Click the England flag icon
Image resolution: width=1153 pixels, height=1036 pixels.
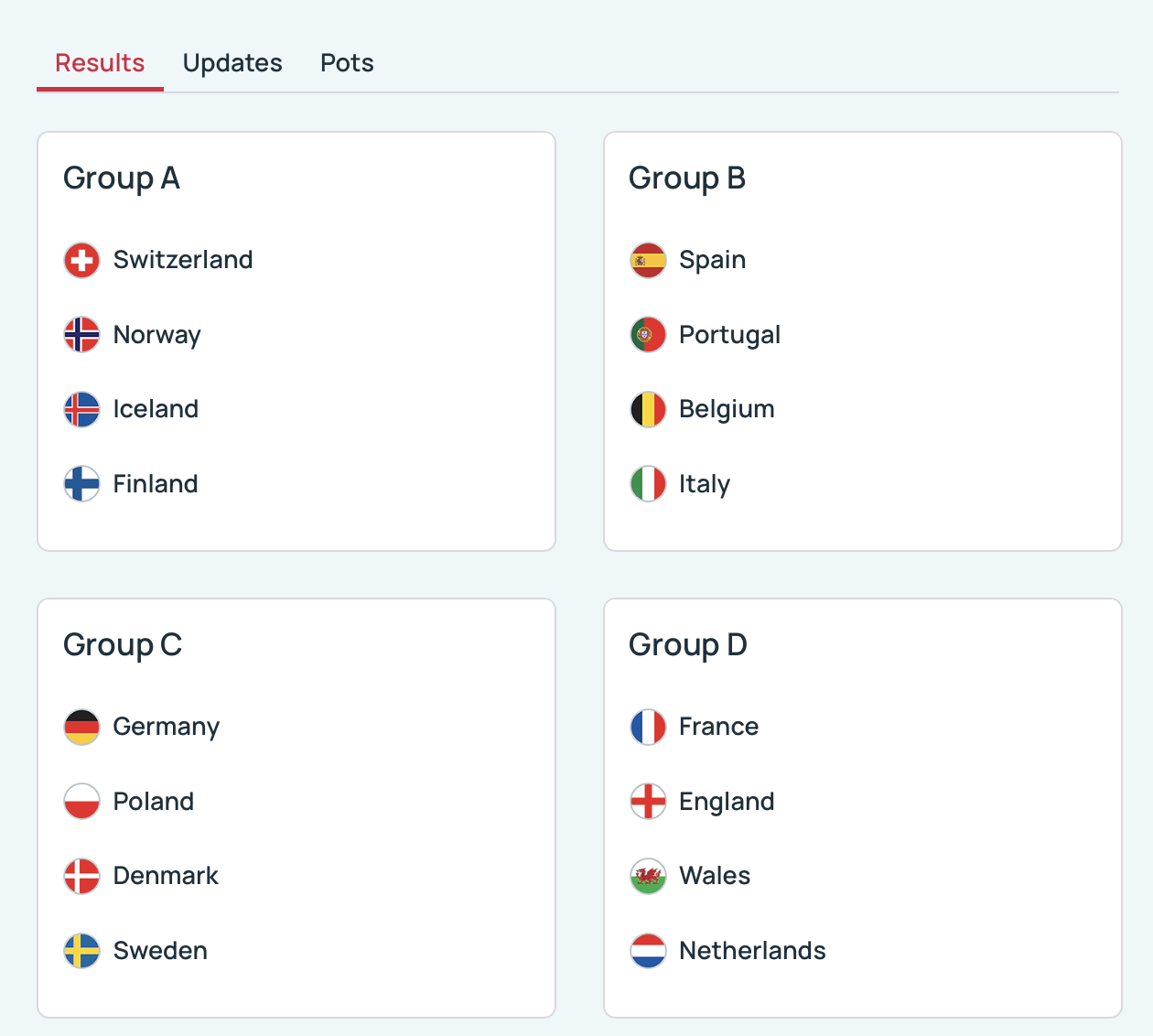(x=648, y=802)
